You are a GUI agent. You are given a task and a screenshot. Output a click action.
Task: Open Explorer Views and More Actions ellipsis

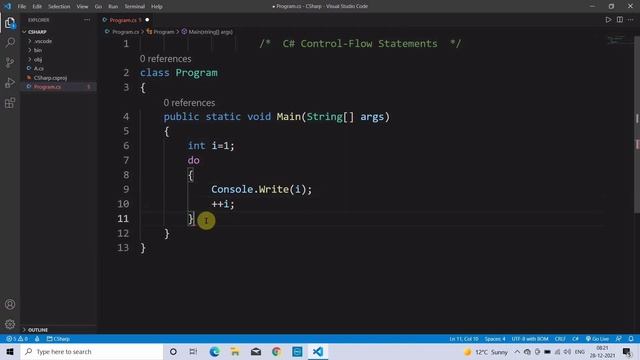pyautogui.click(x=87, y=20)
